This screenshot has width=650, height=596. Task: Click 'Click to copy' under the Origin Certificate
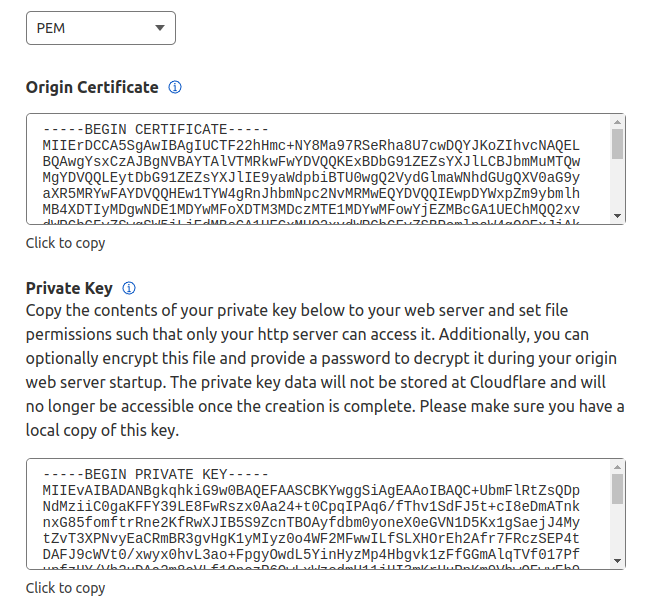click(x=65, y=243)
